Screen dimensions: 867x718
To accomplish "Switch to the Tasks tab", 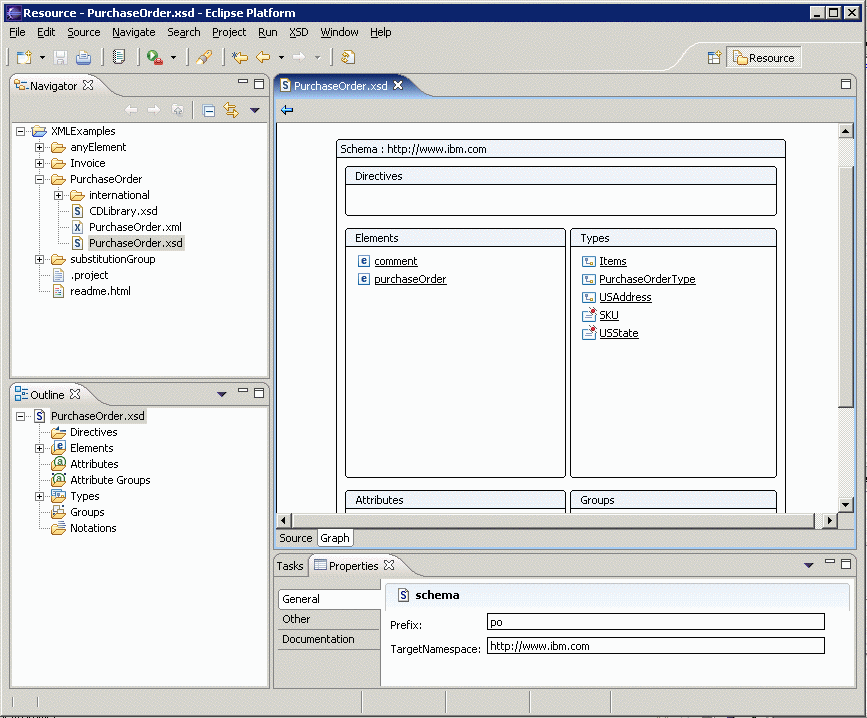I will click(290, 565).
